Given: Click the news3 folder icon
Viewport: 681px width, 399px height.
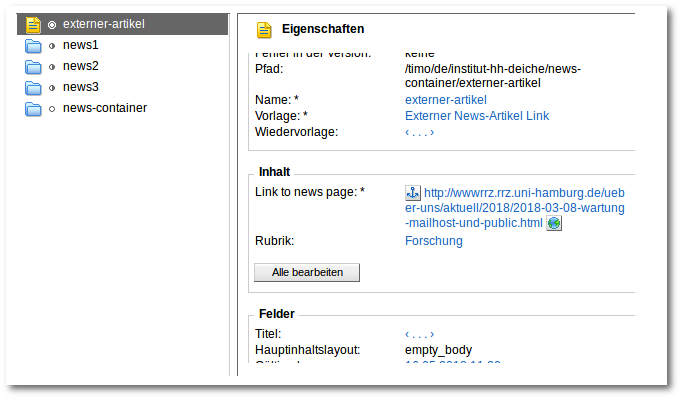Looking at the screenshot, I should [x=33, y=88].
